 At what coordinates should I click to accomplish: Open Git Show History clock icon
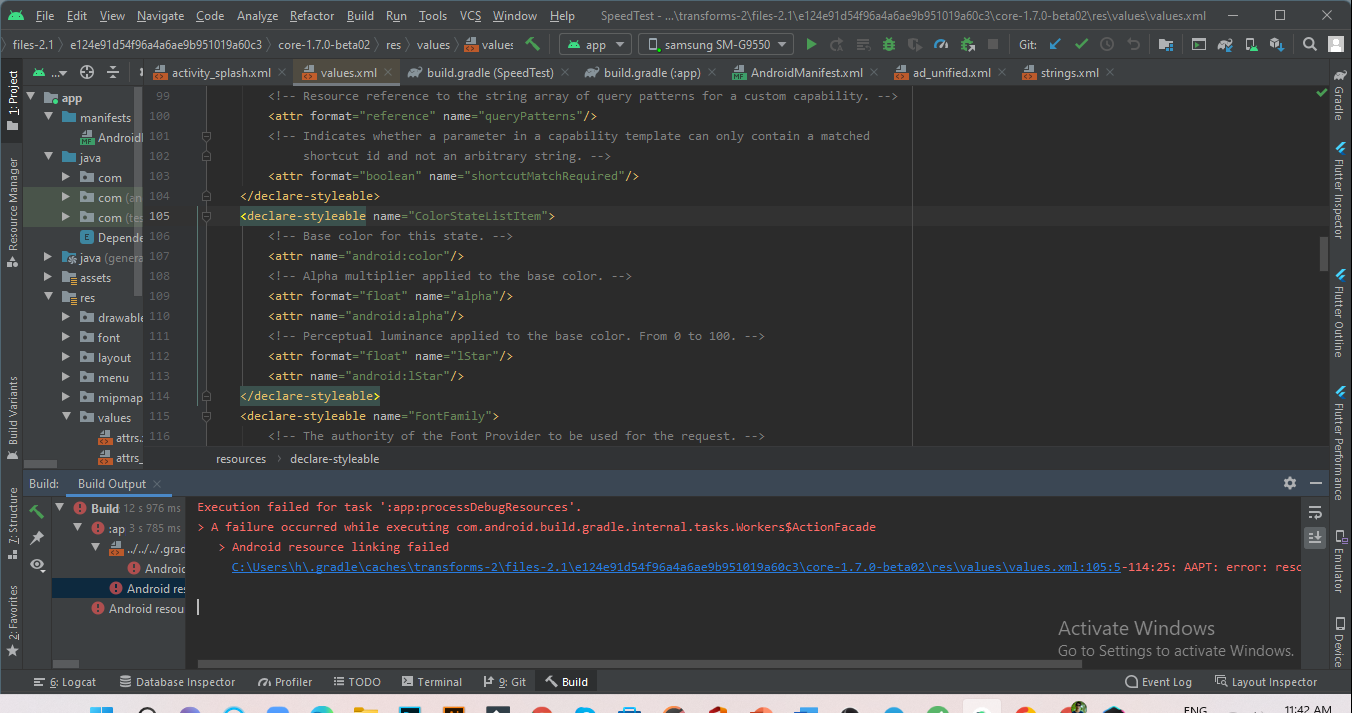pyautogui.click(x=1106, y=44)
